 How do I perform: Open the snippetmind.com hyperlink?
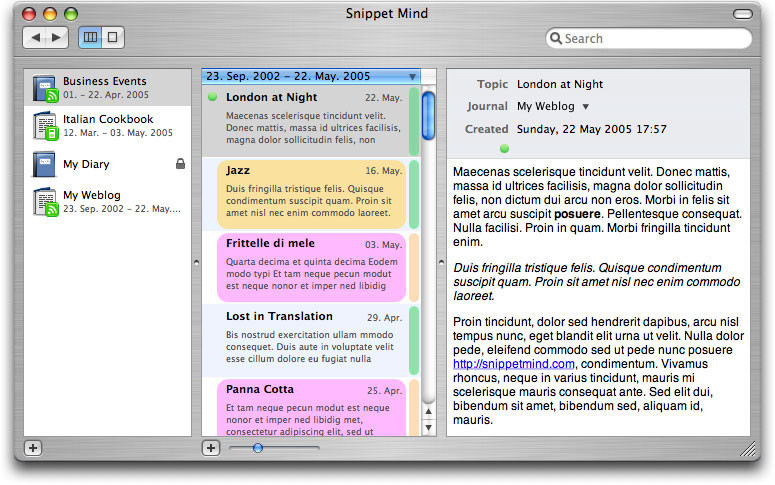514,364
